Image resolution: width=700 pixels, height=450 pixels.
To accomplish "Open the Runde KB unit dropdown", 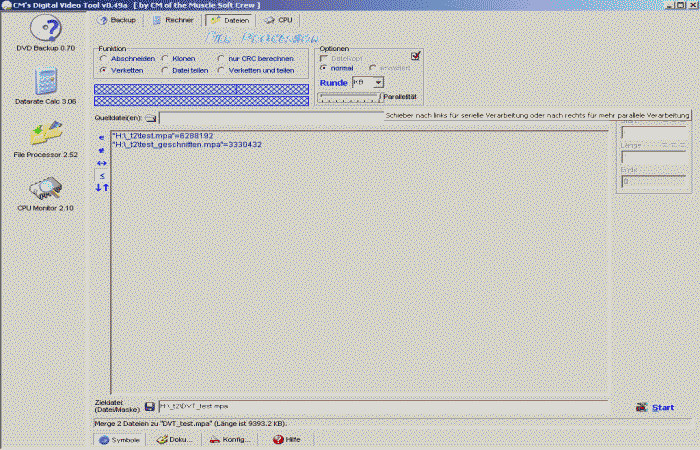I will 367,82.
